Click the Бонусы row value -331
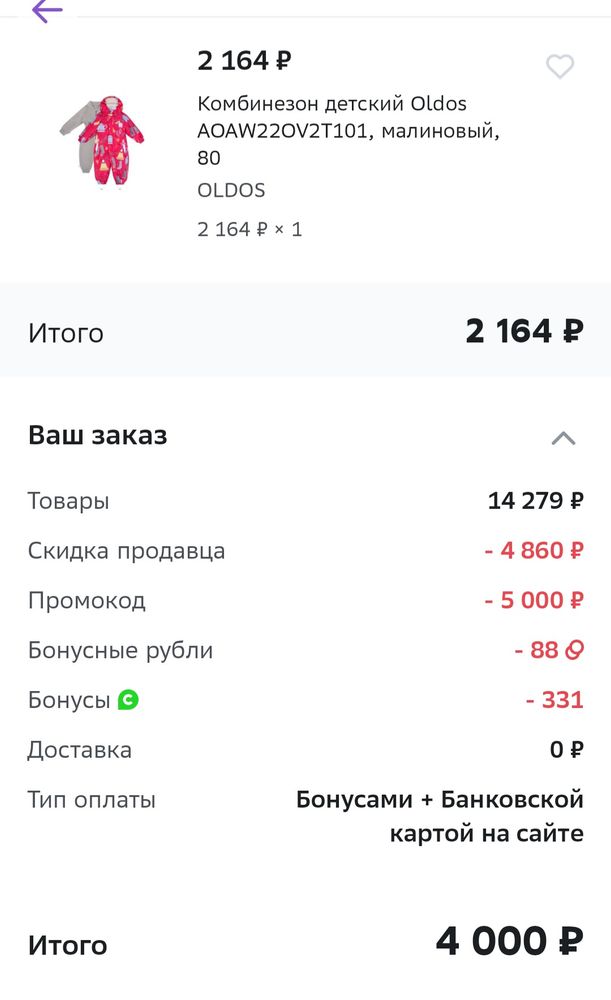Image resolution: width=611 pixels, height=1000 pixels. (x=555, y=700)
